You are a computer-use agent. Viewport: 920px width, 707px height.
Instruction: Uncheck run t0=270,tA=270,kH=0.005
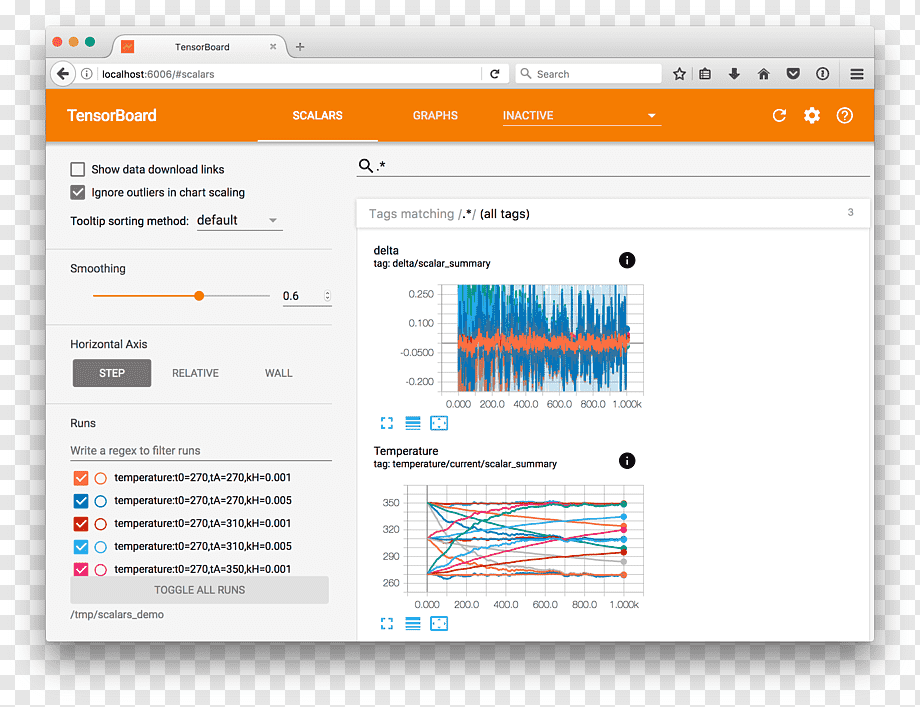tap(81, 501)
